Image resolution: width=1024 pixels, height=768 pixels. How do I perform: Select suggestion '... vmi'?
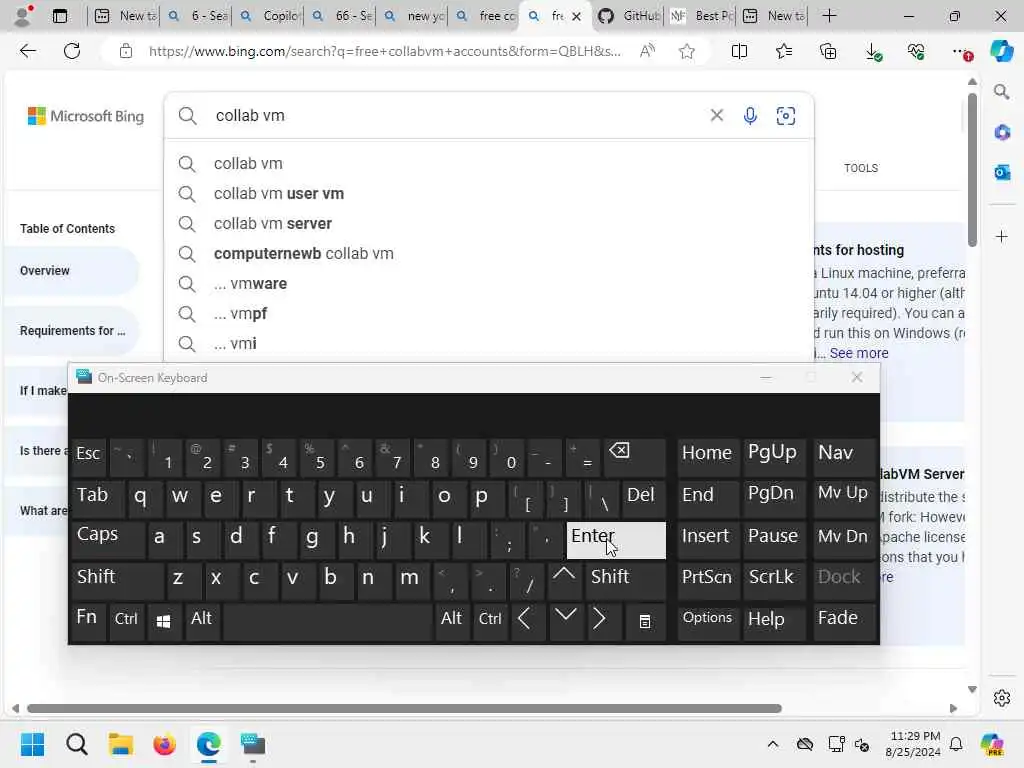488,344
